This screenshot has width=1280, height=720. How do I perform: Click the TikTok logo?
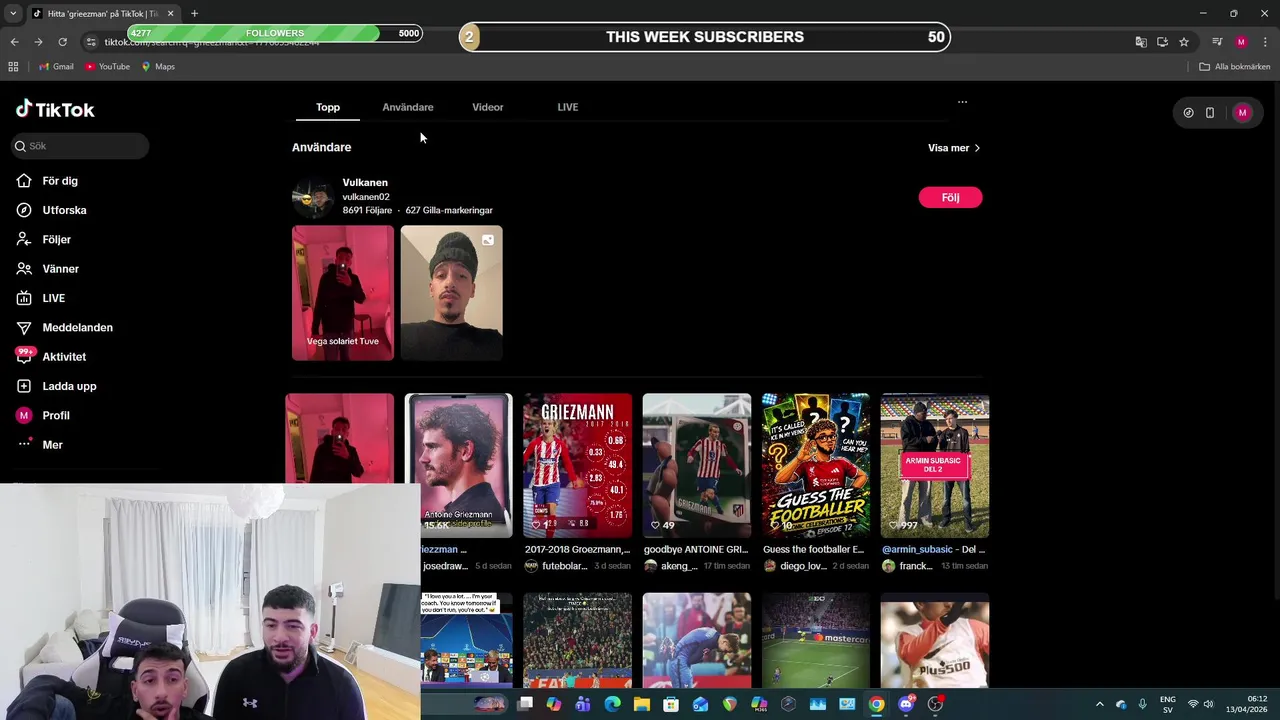click(55, 109)
